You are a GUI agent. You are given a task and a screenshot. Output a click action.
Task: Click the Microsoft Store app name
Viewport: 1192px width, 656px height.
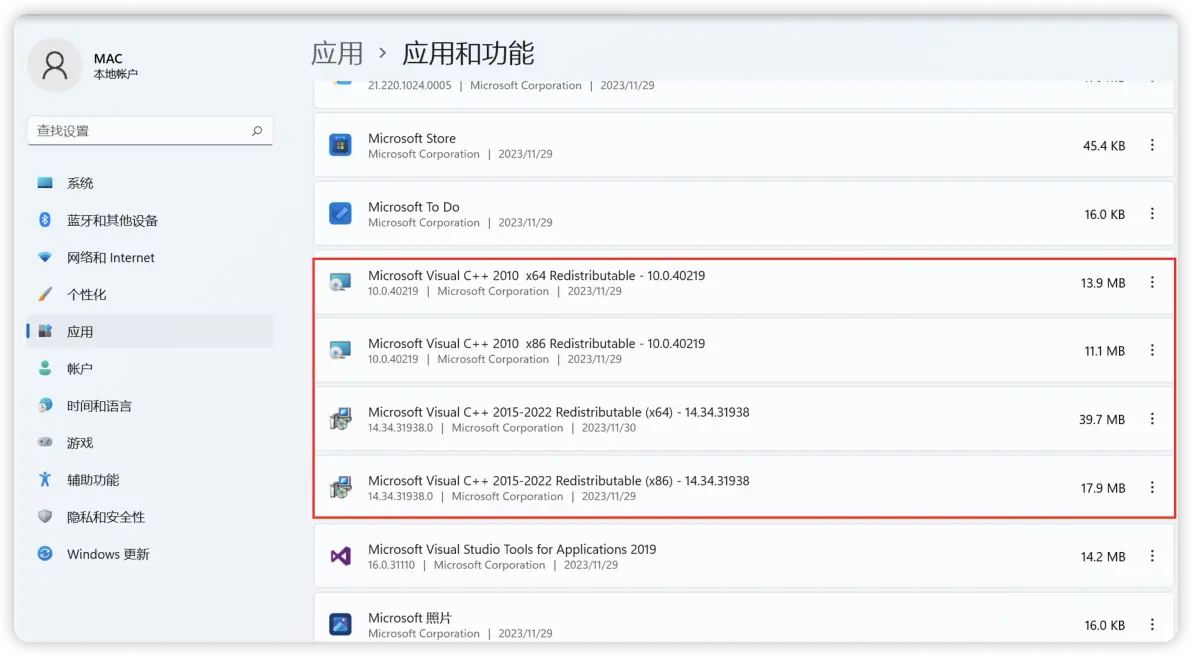(412, 138)
